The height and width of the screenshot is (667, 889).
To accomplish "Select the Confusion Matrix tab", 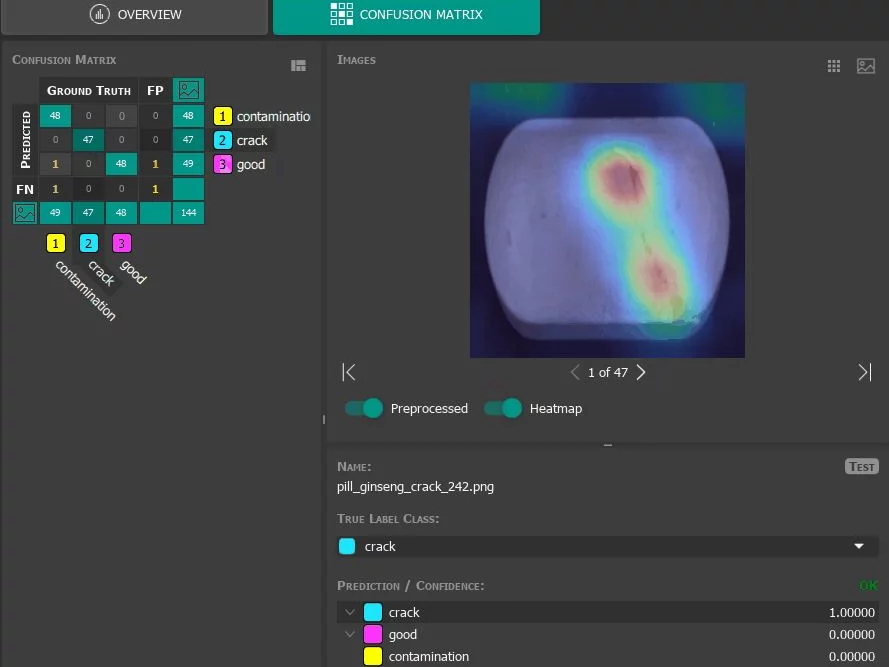I will click(406, 15).
